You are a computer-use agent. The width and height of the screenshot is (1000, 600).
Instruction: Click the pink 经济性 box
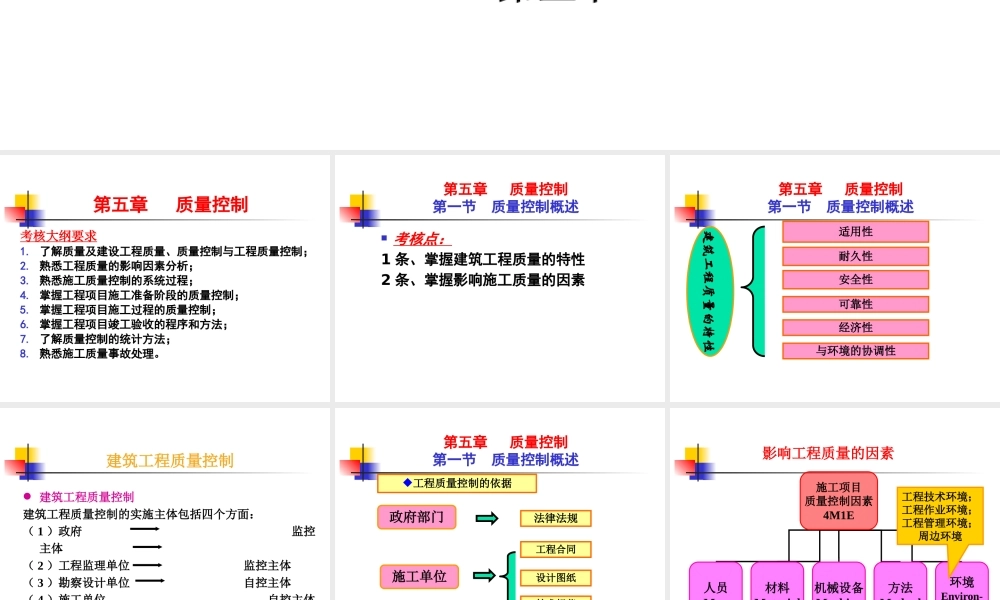(x=855, y=327)
